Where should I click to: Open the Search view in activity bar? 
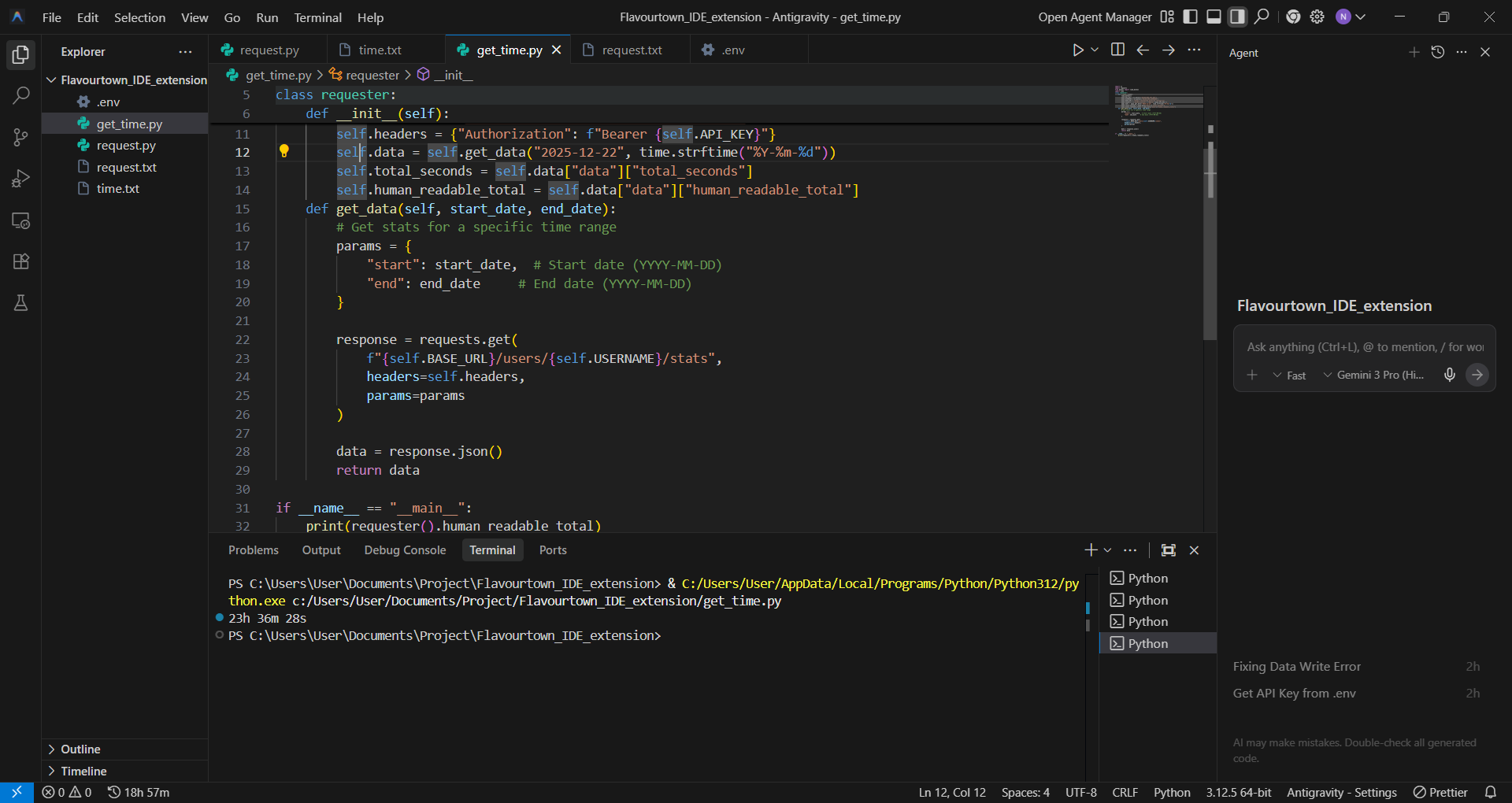(x=21, y=96)
